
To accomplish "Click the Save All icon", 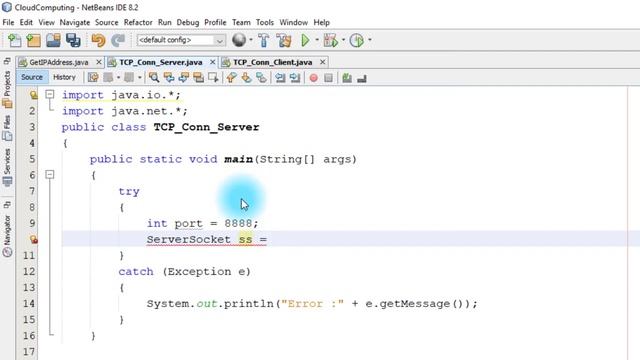I will click(x=73, y=40).
